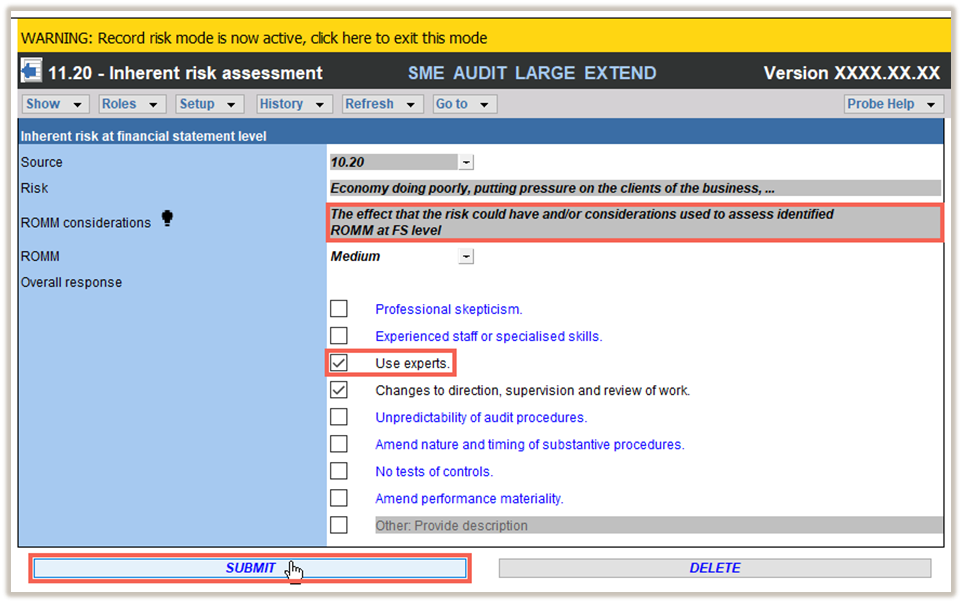Click the SUBMIT button
962x603 pixels.
point(250,568)
